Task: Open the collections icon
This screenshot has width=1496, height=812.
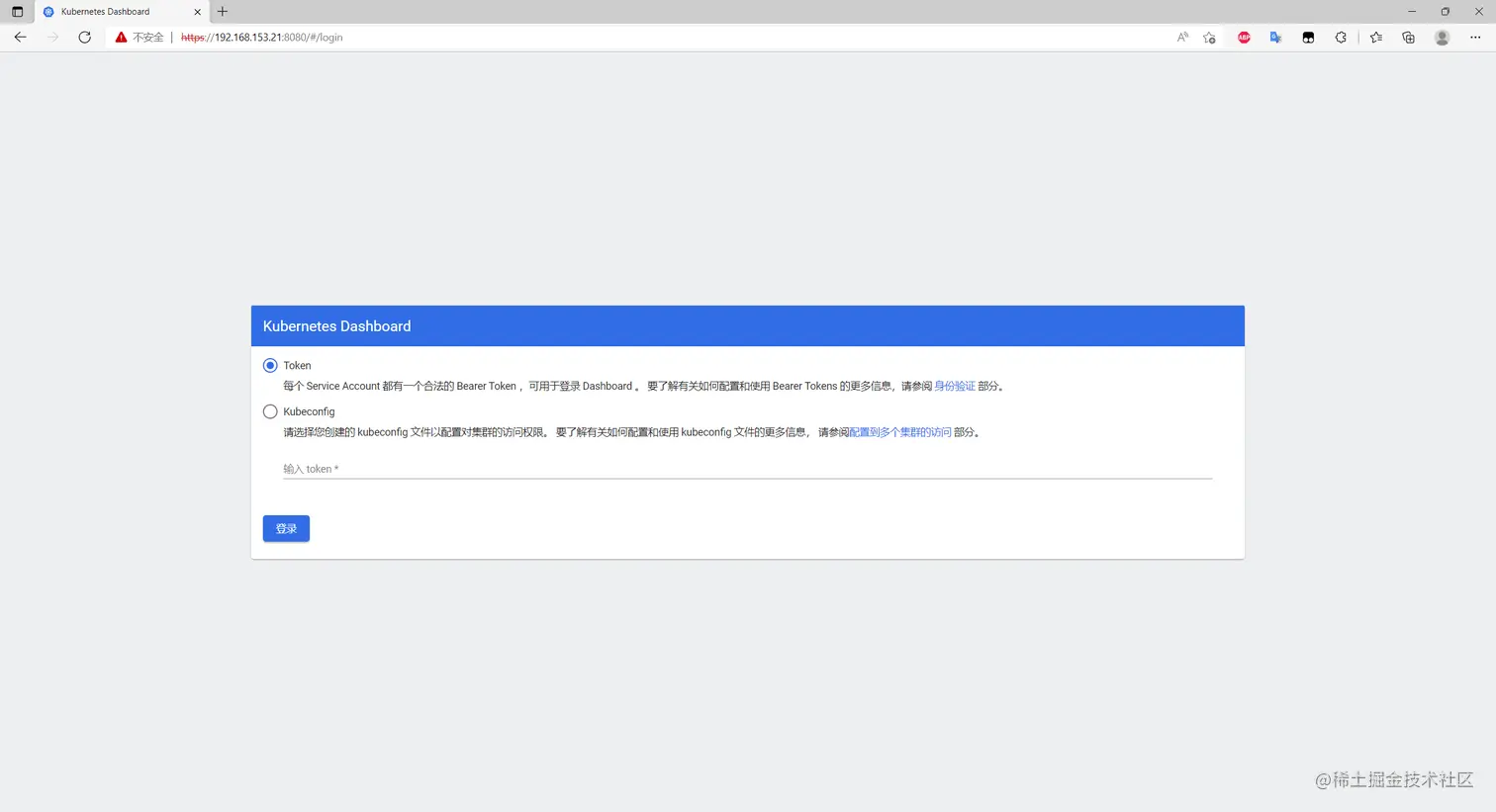Action: (1409, 38)
